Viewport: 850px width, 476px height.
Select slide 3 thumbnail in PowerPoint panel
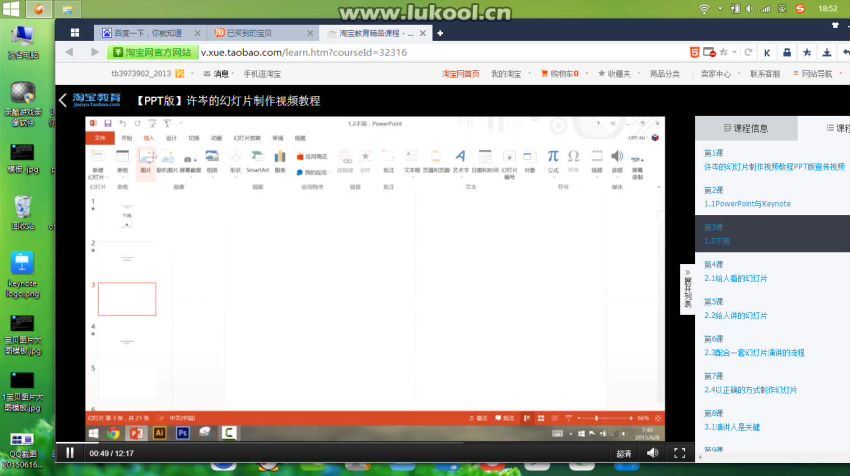[127, 299]
